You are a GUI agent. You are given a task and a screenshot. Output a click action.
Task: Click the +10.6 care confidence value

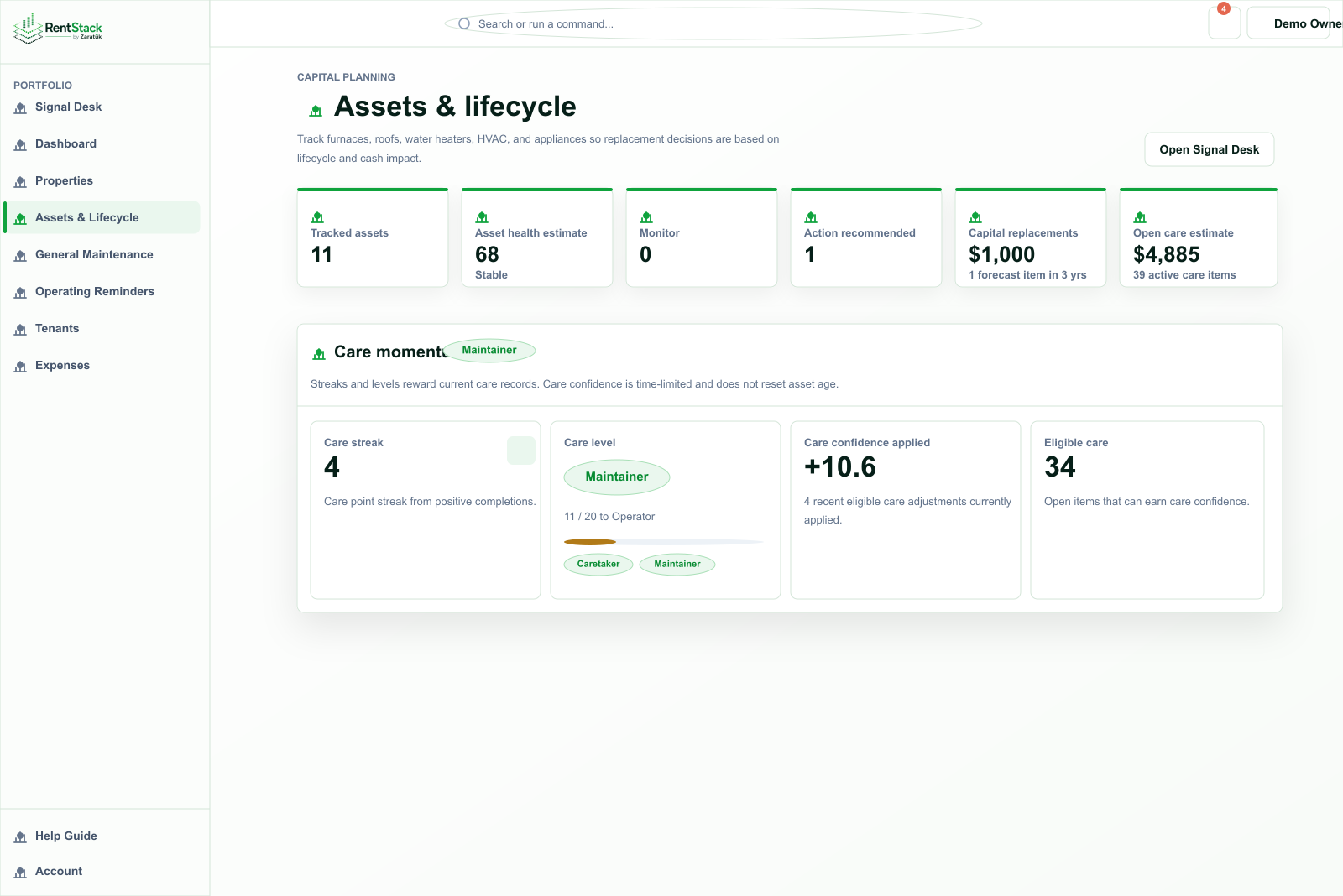click(840, 466)
